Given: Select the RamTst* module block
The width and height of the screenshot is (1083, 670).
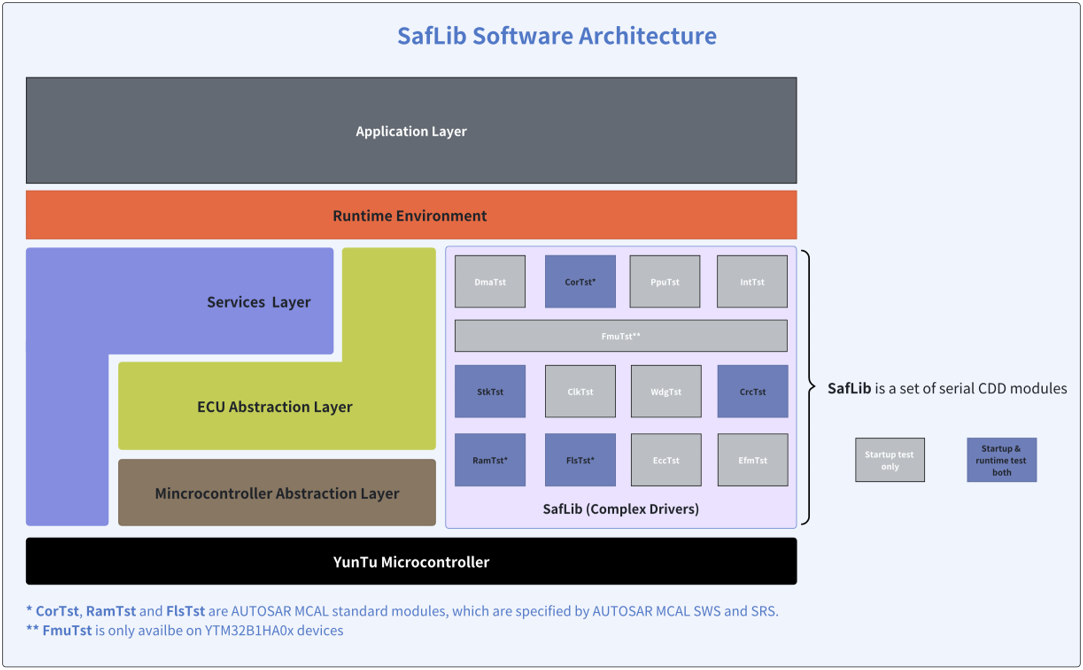Looking at the screenshot, I should pos(490,460).
